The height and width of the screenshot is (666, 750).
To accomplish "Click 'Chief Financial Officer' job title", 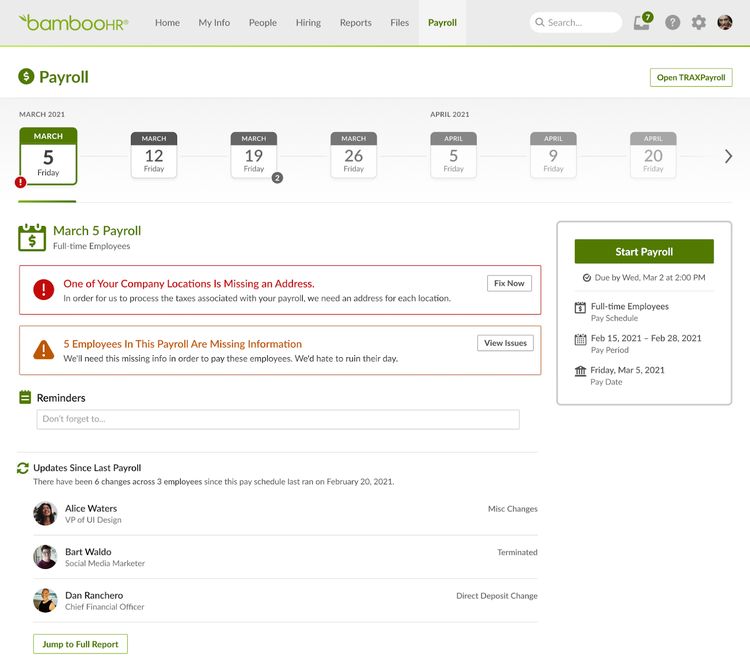I will click(x=105, y=607).
